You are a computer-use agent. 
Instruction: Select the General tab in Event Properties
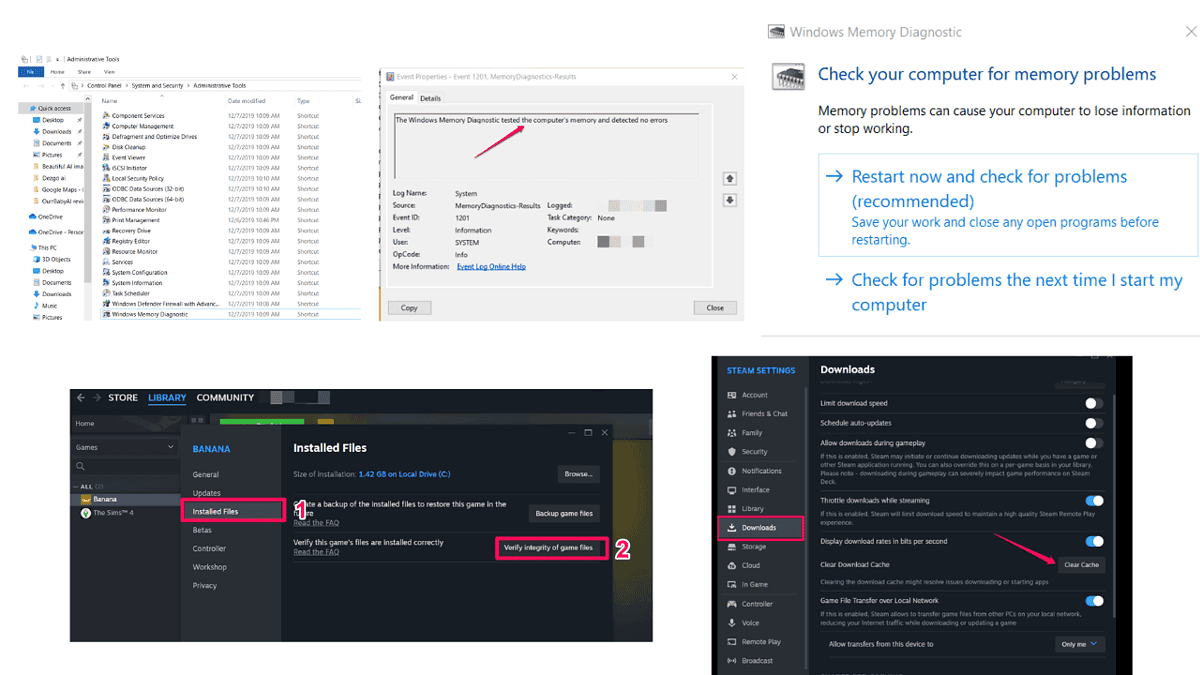401,98
